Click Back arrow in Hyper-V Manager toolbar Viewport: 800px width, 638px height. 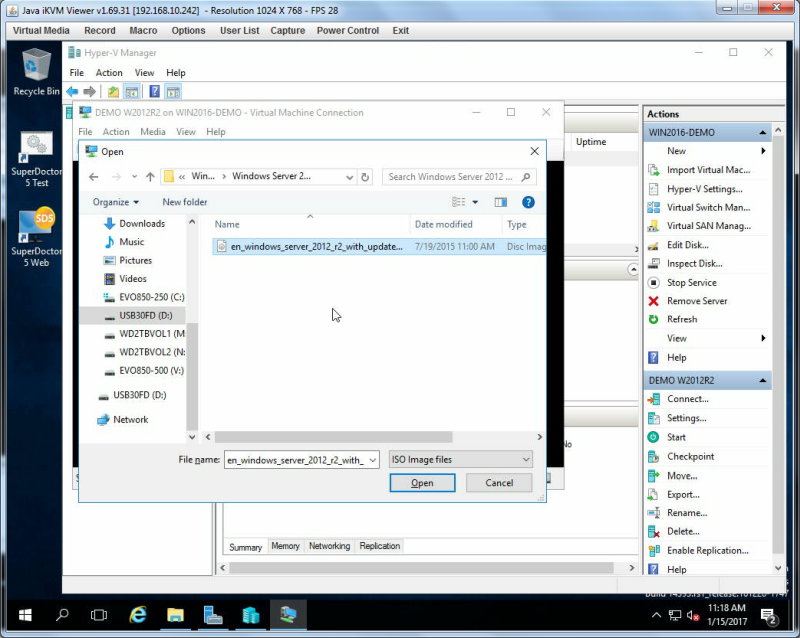[72, 92]
